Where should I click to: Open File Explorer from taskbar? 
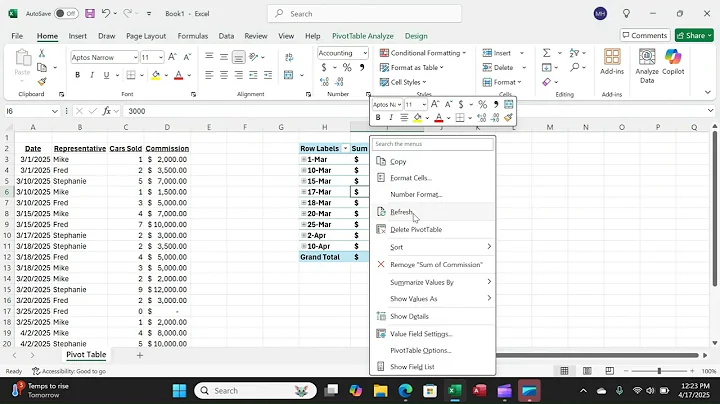click(x=380, y=391)
